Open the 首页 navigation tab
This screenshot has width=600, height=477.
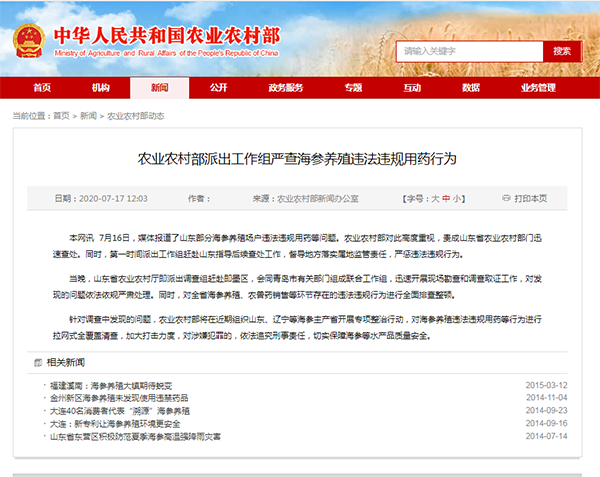pos(42,88)
